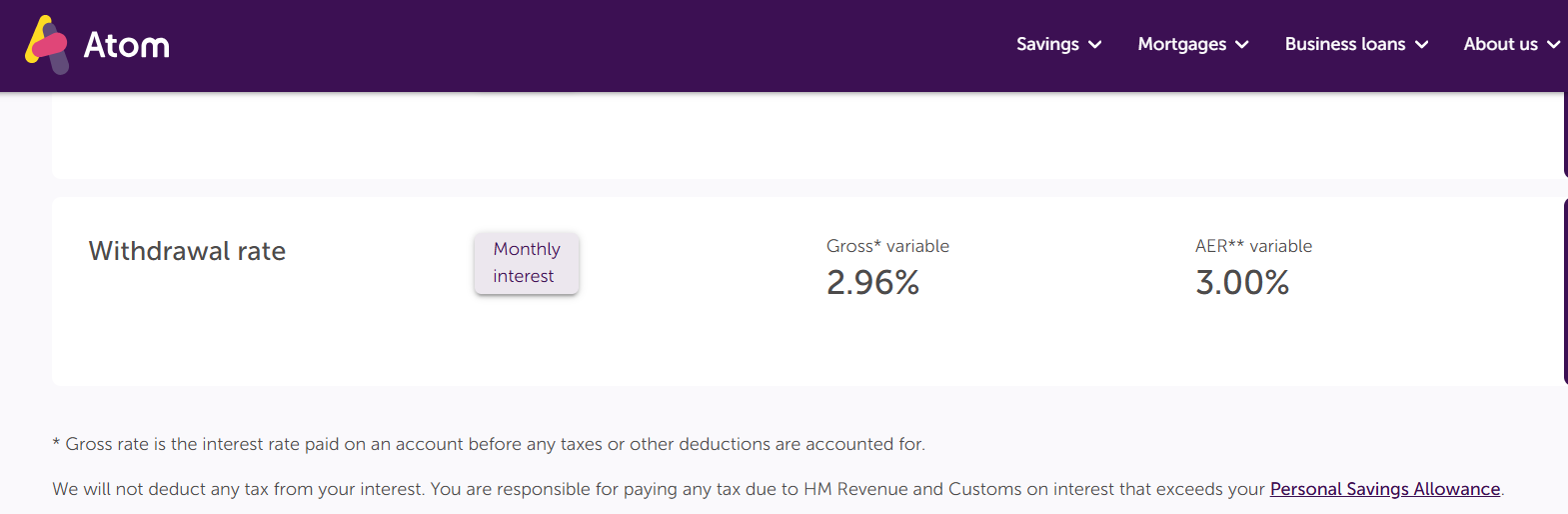
Task: Click the 3.00% AER rate value
Action: coord(1242,283)
